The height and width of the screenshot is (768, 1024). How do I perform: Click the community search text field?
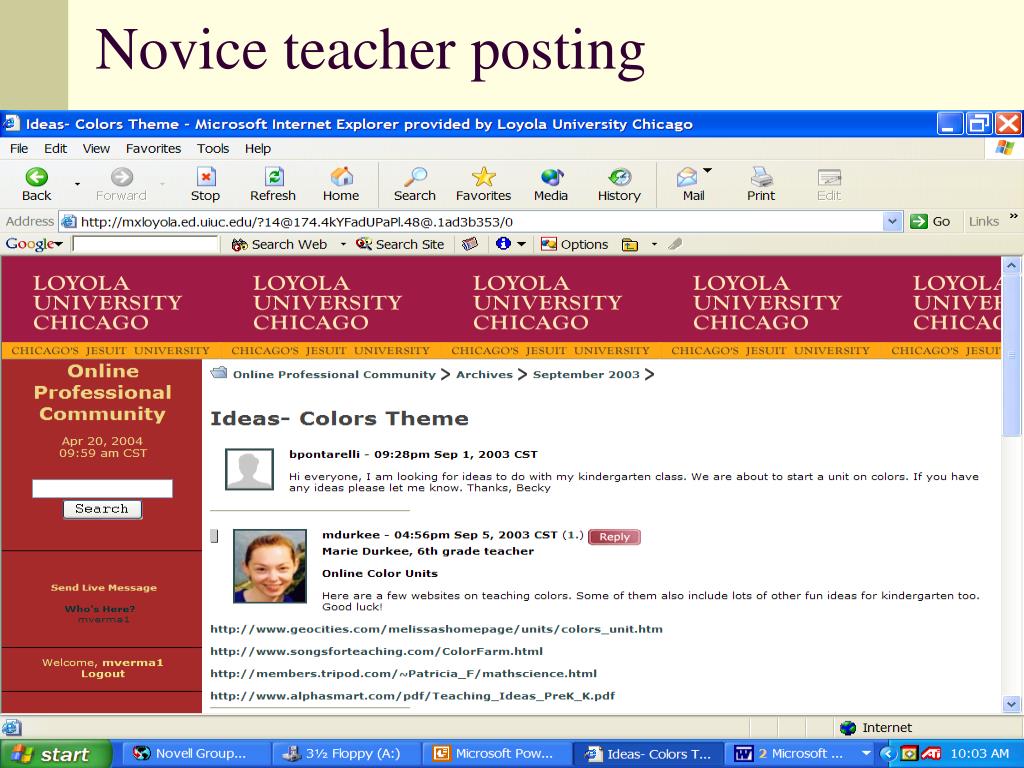tap(103, 488)
